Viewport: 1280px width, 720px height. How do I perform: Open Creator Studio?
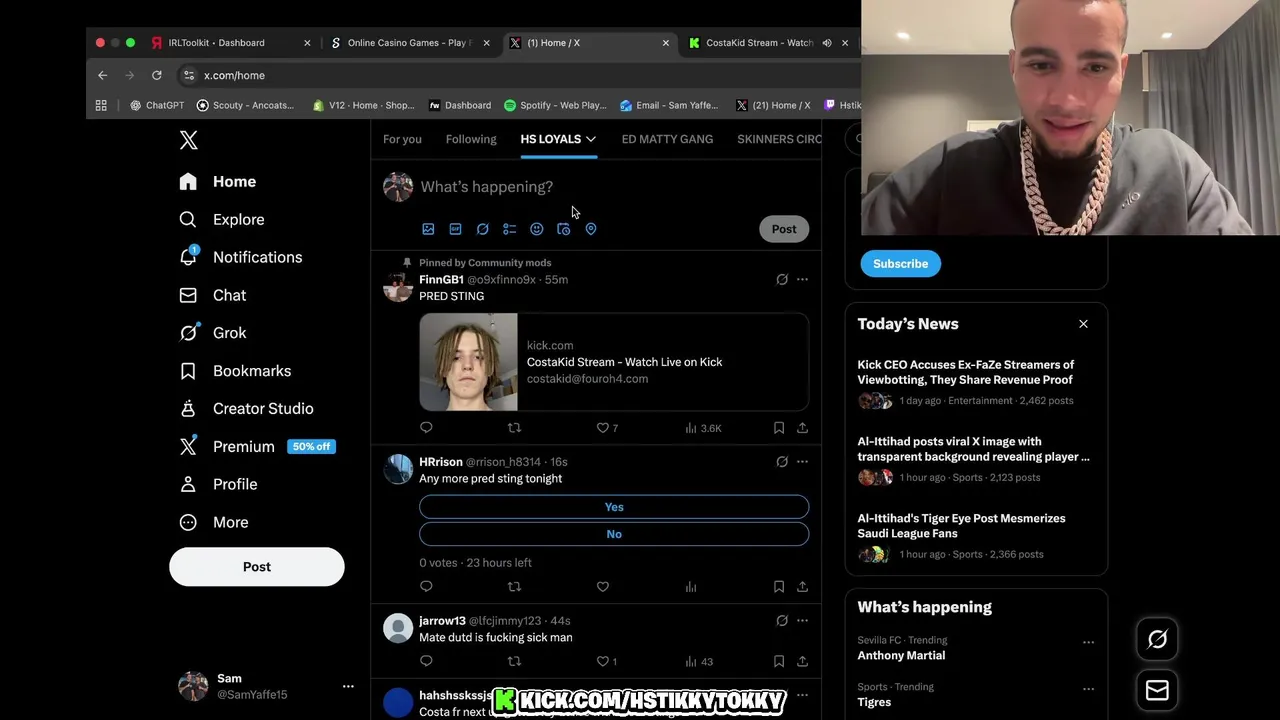click(246, 409)
